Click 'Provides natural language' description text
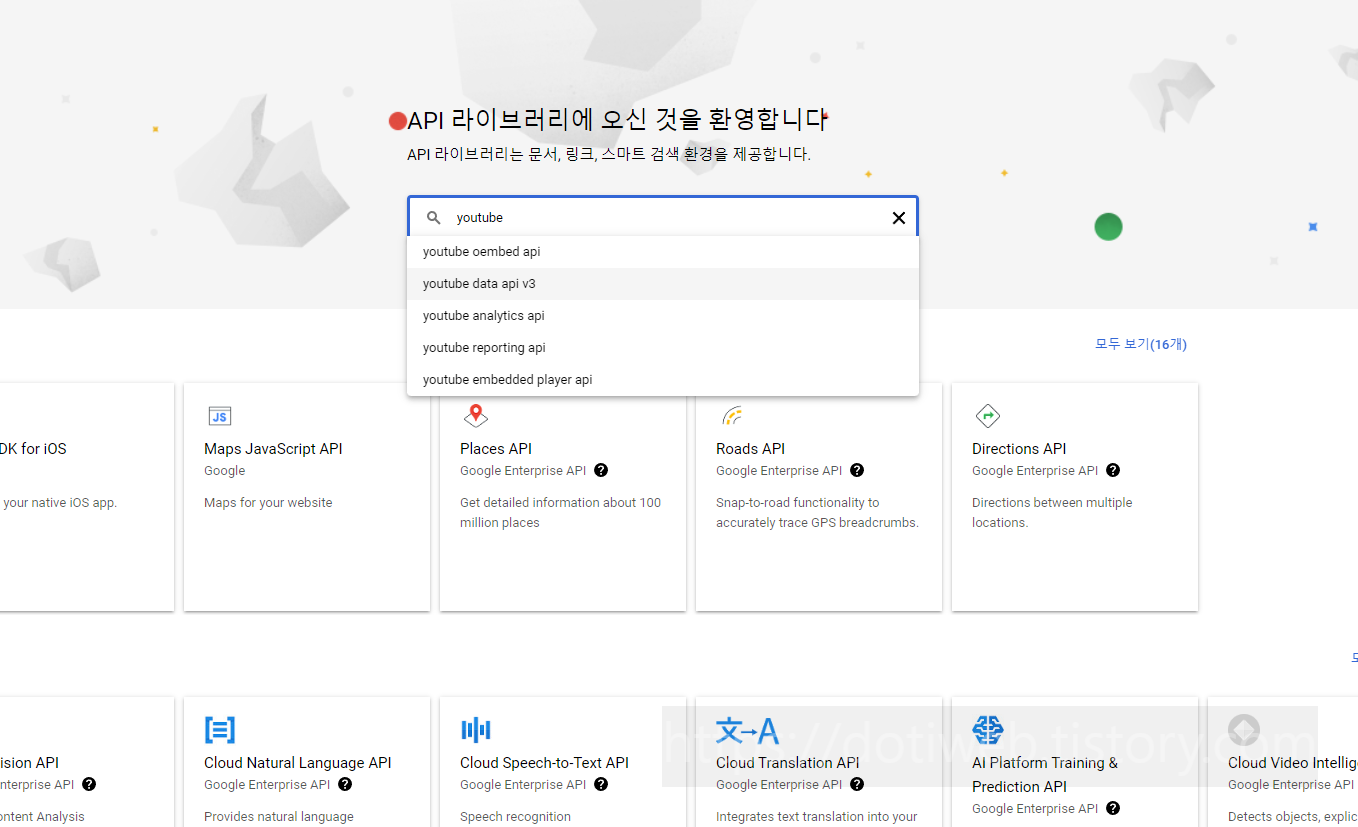Screen dimensions: 1358x827 coord(279,817)
